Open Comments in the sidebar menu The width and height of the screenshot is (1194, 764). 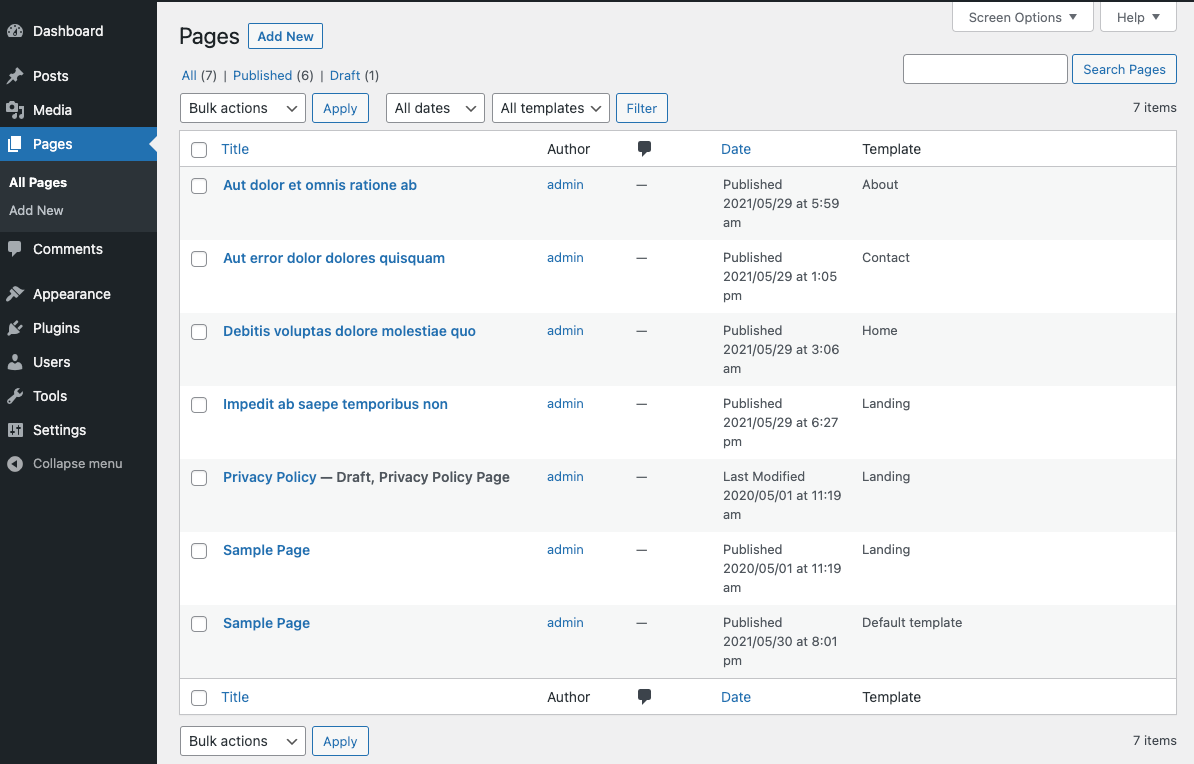[x=67, y=249]
